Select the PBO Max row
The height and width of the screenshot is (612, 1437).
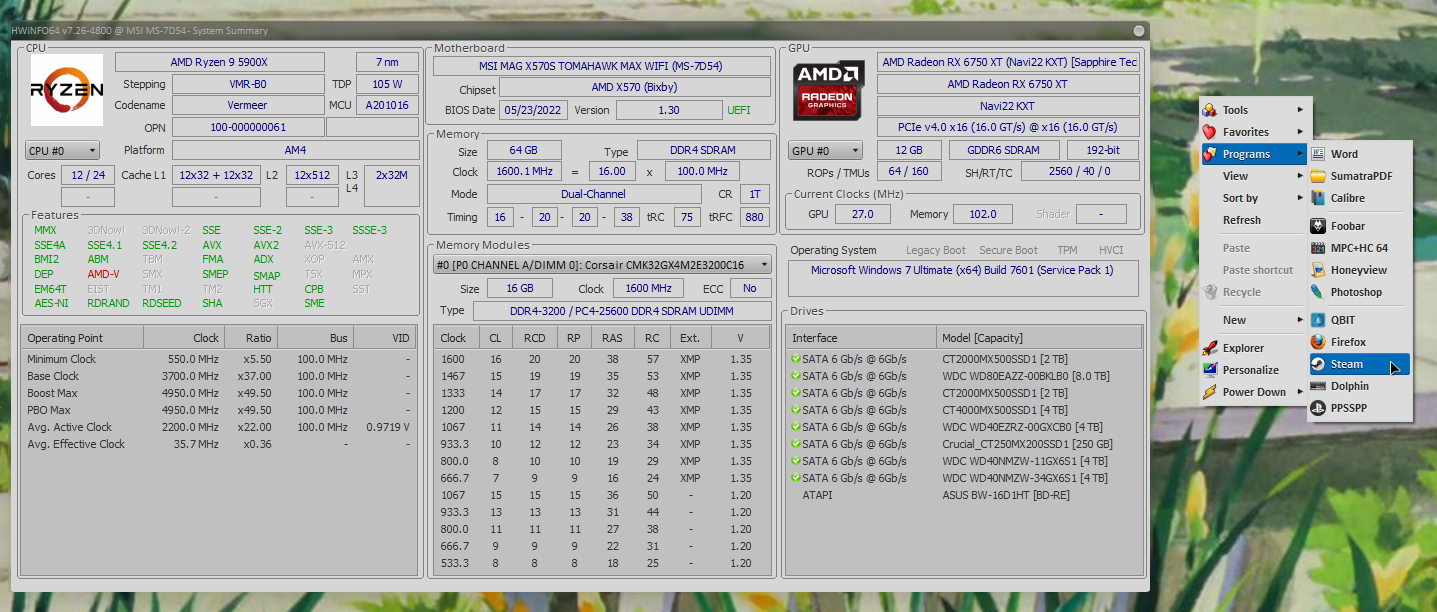[219, 410]
